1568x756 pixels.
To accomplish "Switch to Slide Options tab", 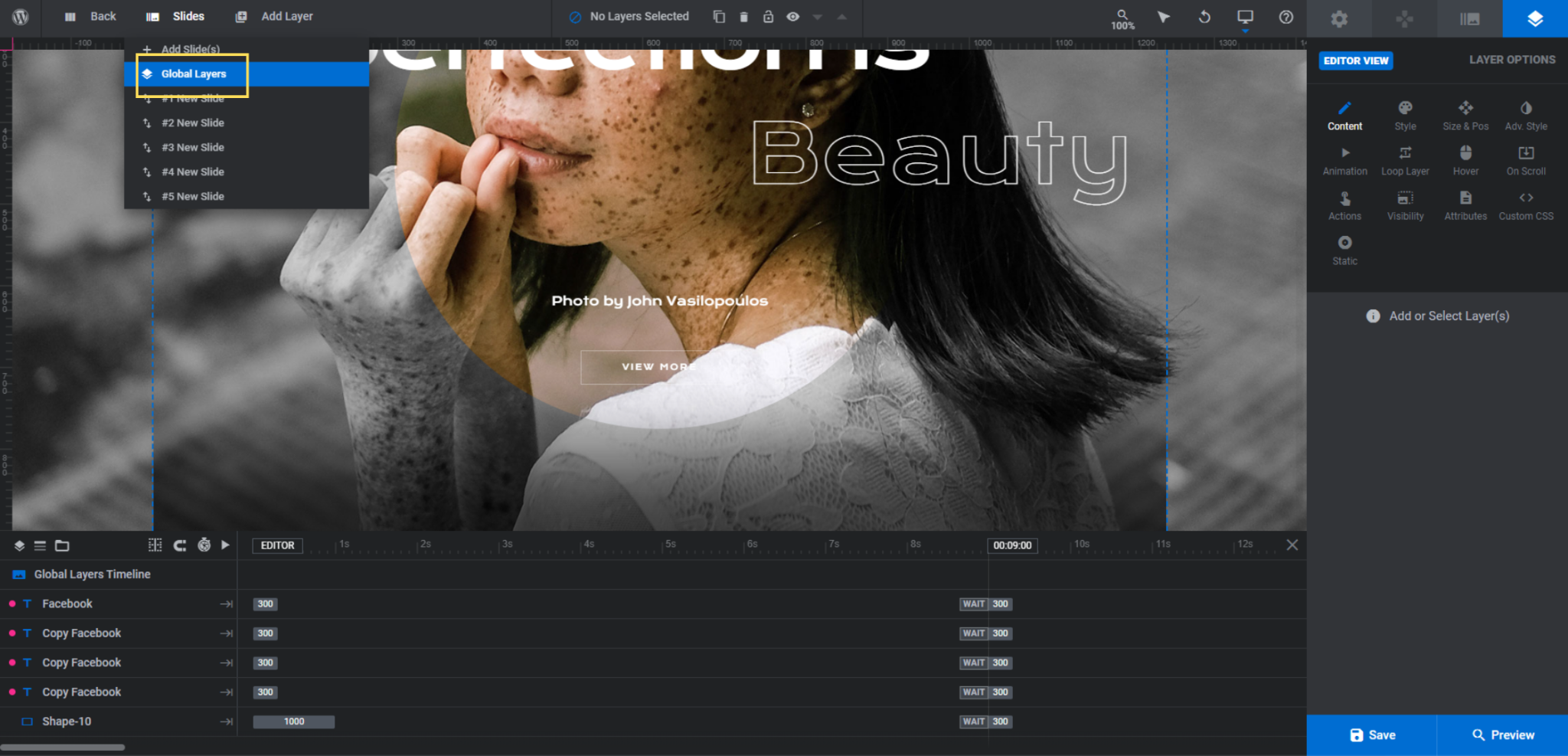I will tap(1469, 18).
